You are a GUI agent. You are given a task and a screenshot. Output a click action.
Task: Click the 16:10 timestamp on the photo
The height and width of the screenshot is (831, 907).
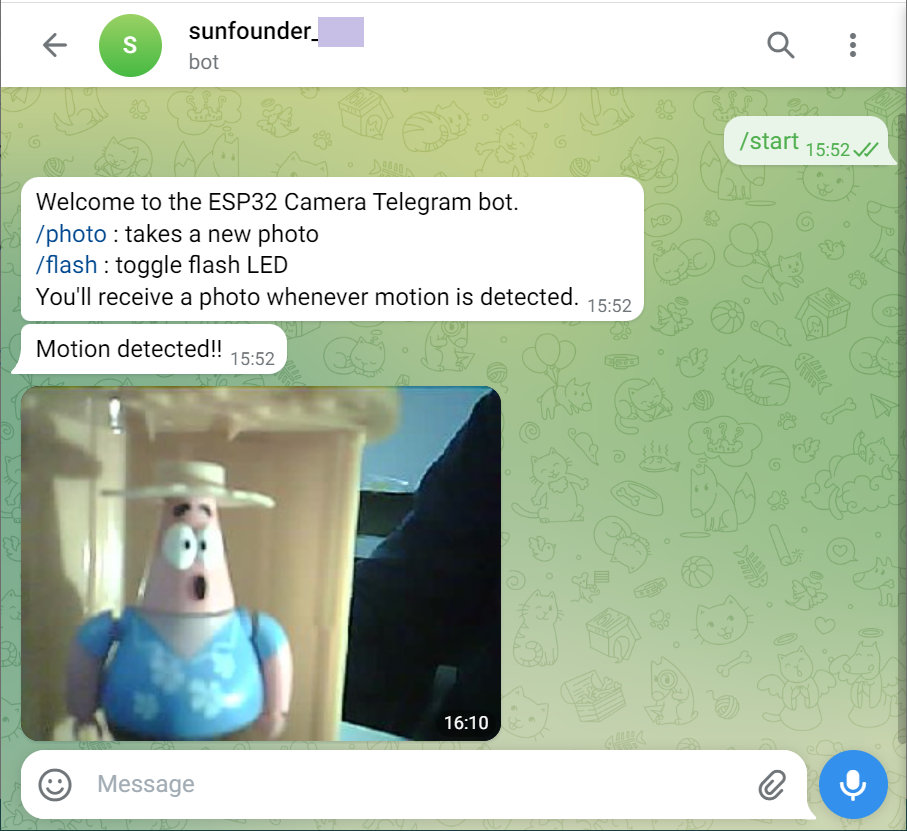(466, 722)
